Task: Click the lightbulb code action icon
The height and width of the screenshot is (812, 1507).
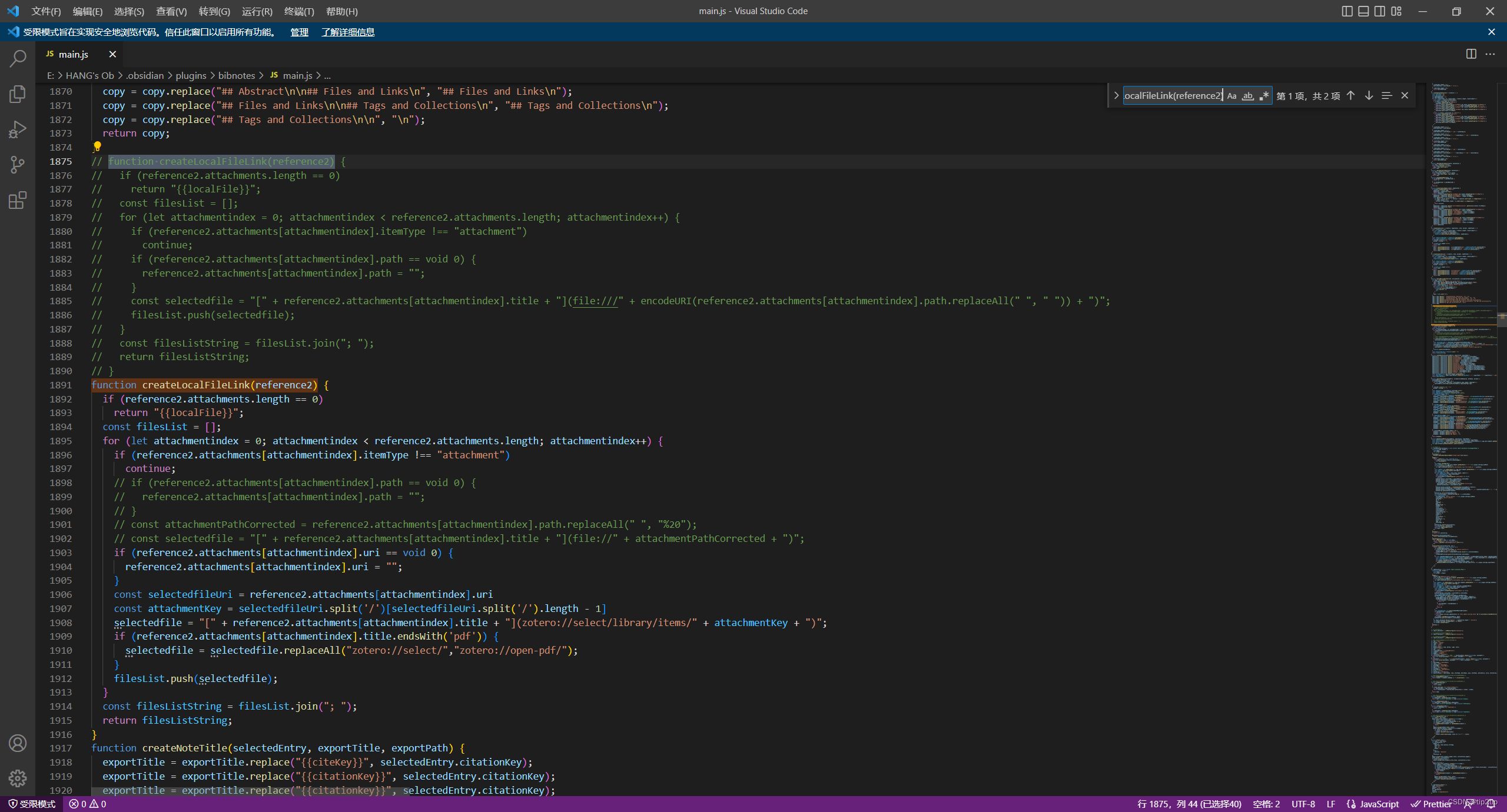Action: (x=97, y=147)
